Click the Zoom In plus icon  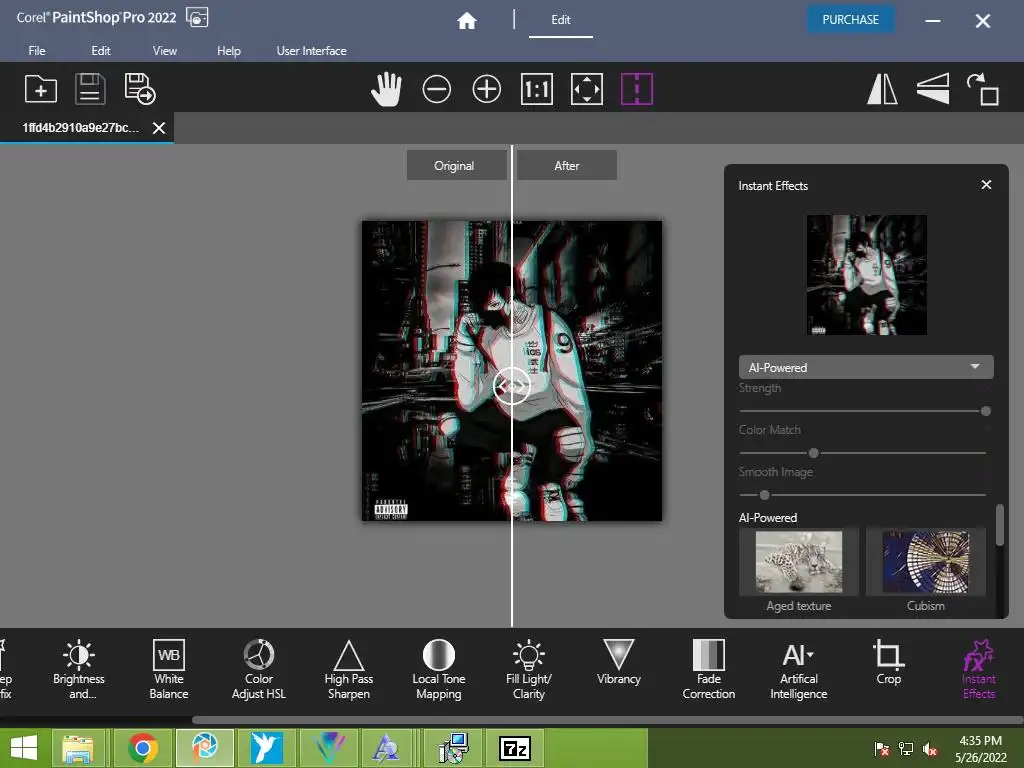coord(487,89)
